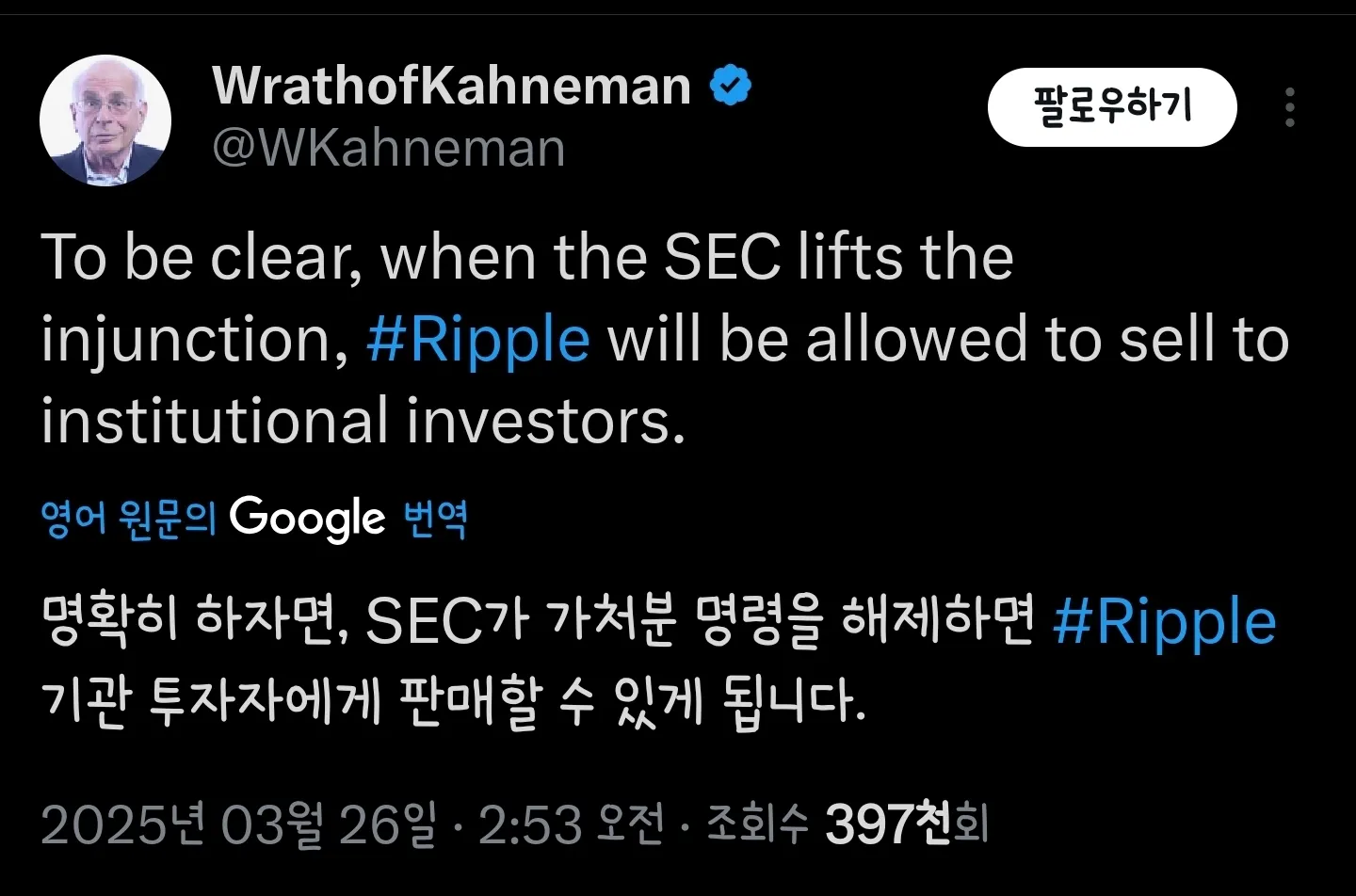1356x896 pixels.
Task: Click the Google logo in the translation line
Action: click(307, 519)
